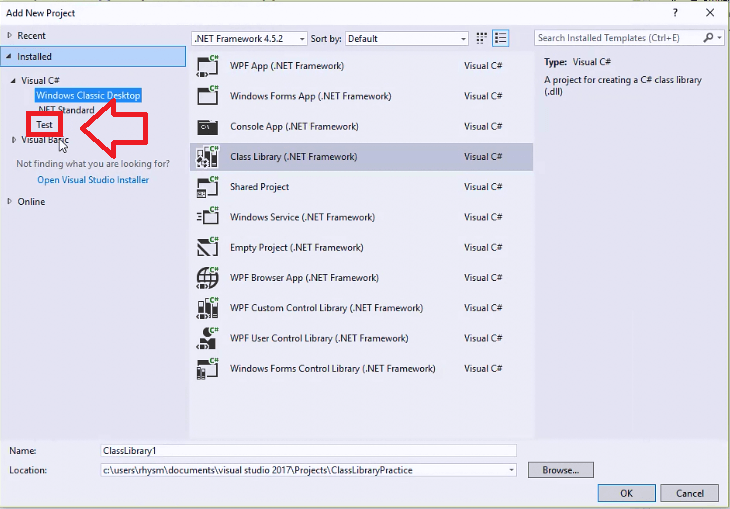The width and height of the screenshot is (730, 509).
Task: Open Visual Studio Installer link
Action: point(93,180)
